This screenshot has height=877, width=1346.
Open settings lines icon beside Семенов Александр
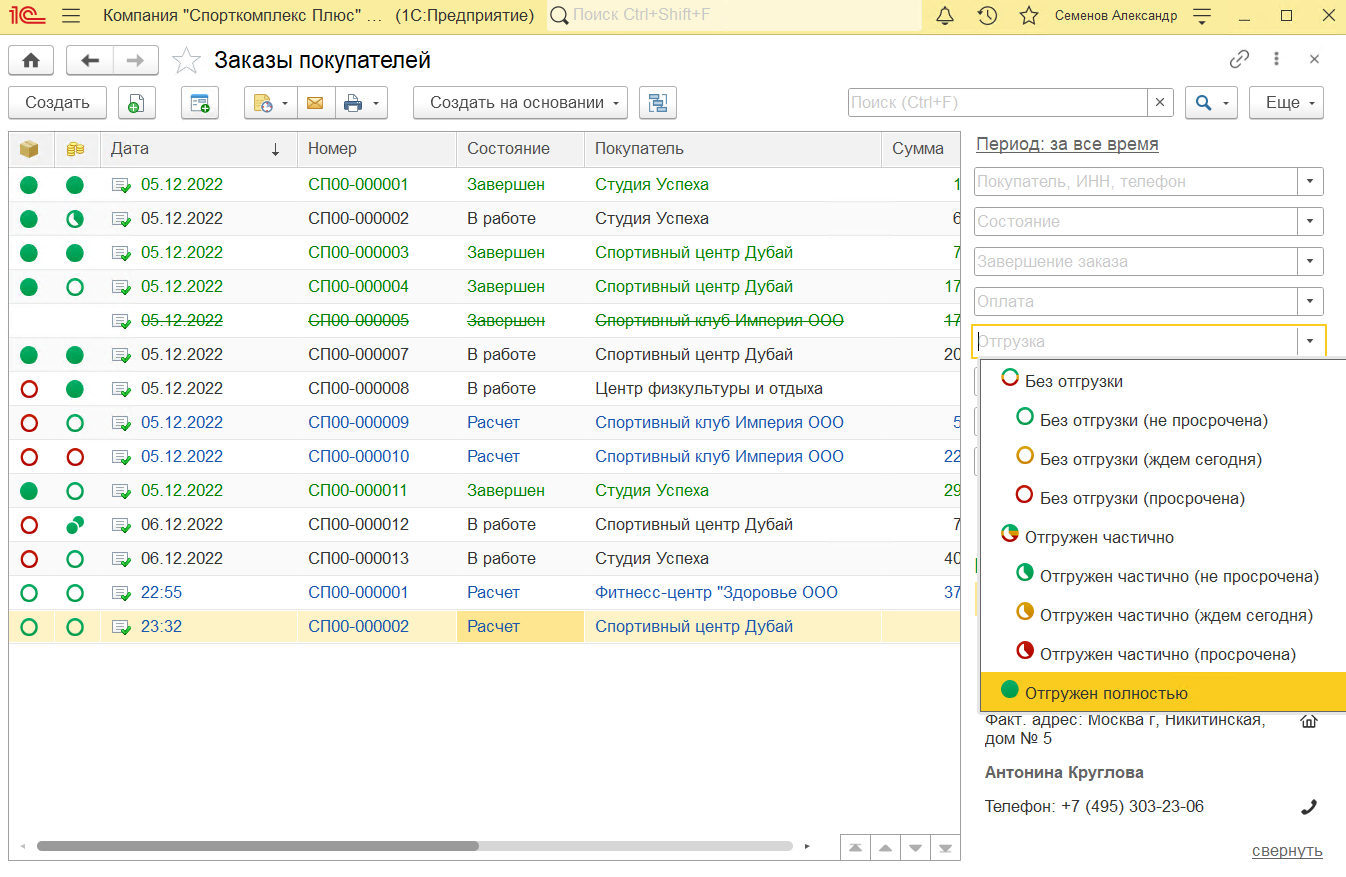coord(1202,16)
